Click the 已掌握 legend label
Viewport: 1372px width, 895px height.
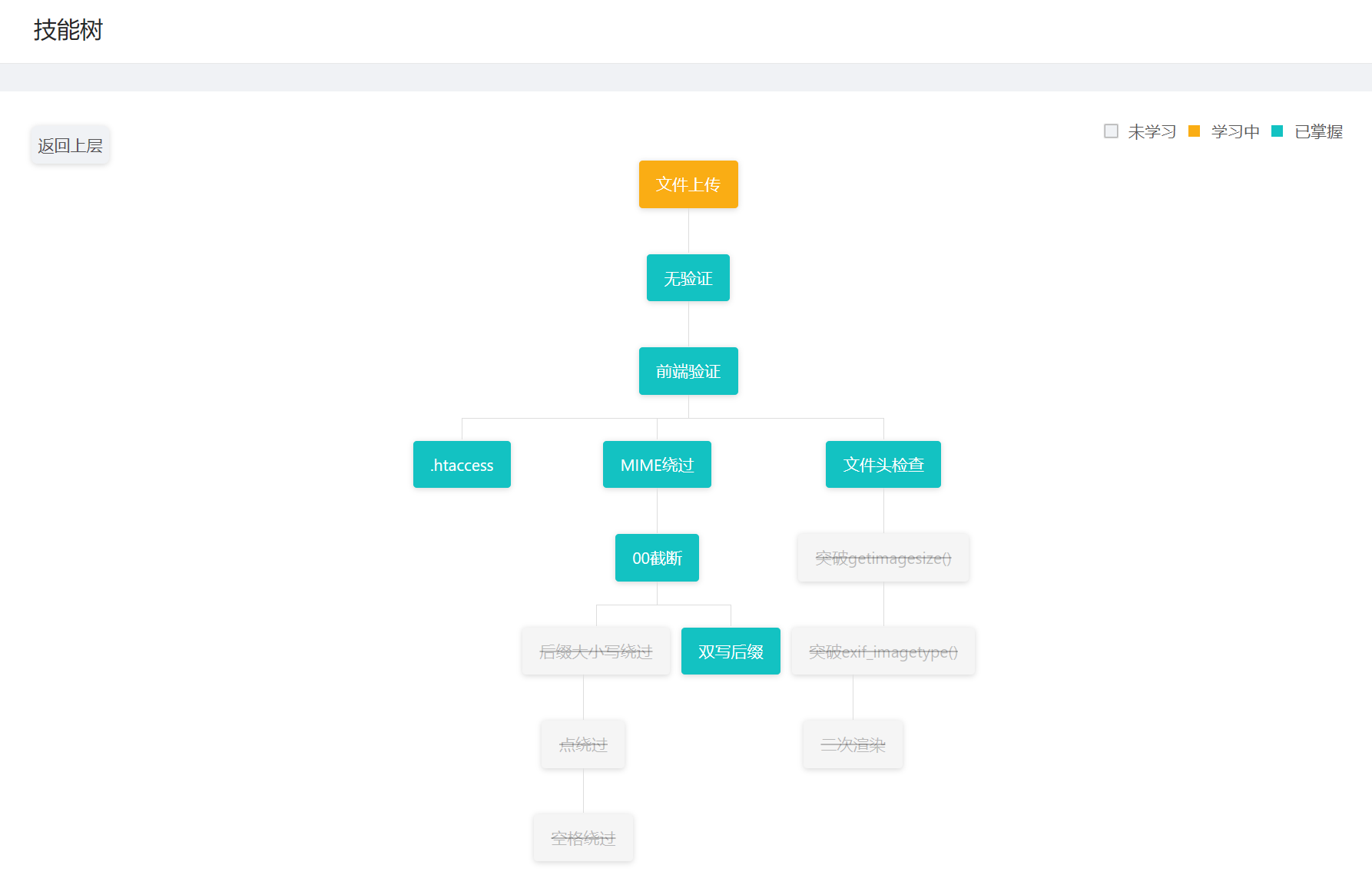coord(1318,132)
